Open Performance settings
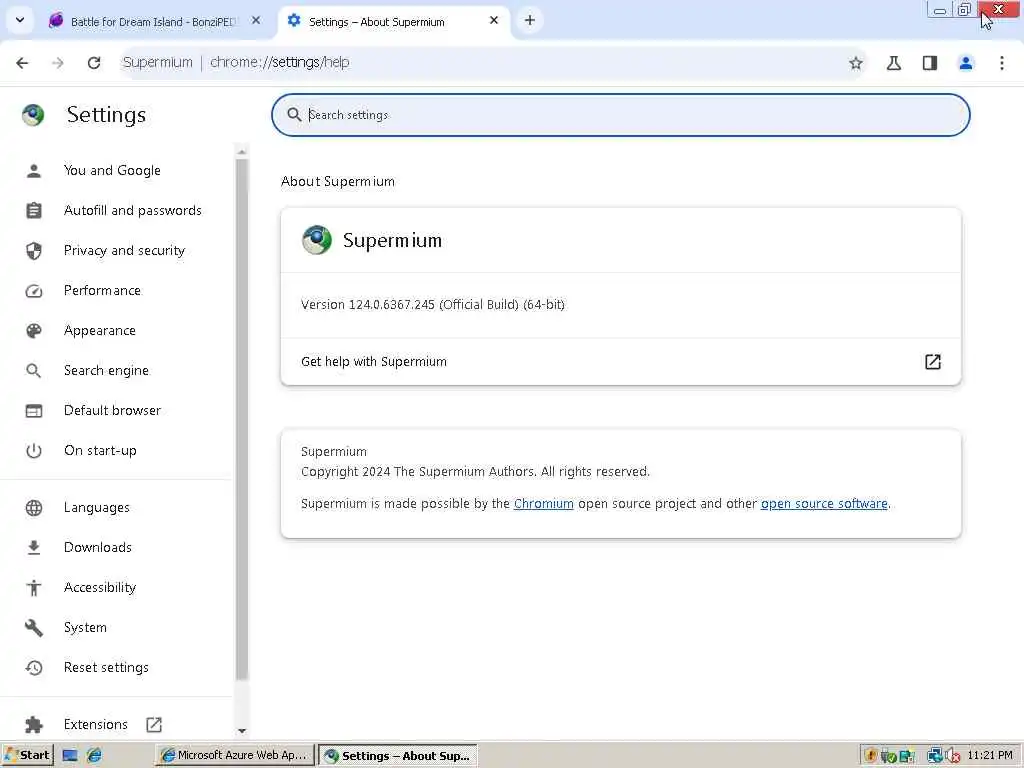Screen dimensions: 1024x768 tap(102, 291)
